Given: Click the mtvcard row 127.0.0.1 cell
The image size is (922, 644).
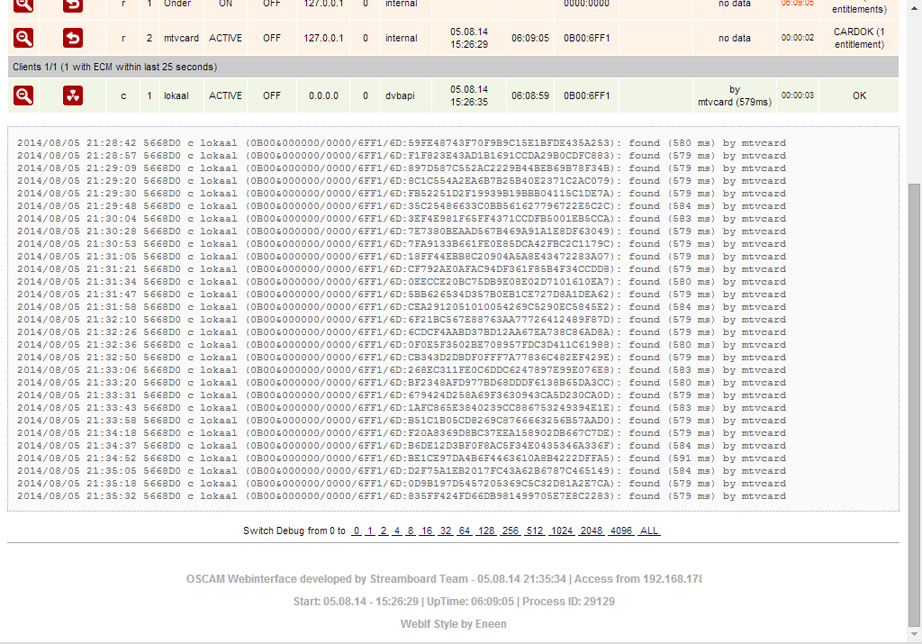Looking at the screenshot, I should (x=323, y=38).
